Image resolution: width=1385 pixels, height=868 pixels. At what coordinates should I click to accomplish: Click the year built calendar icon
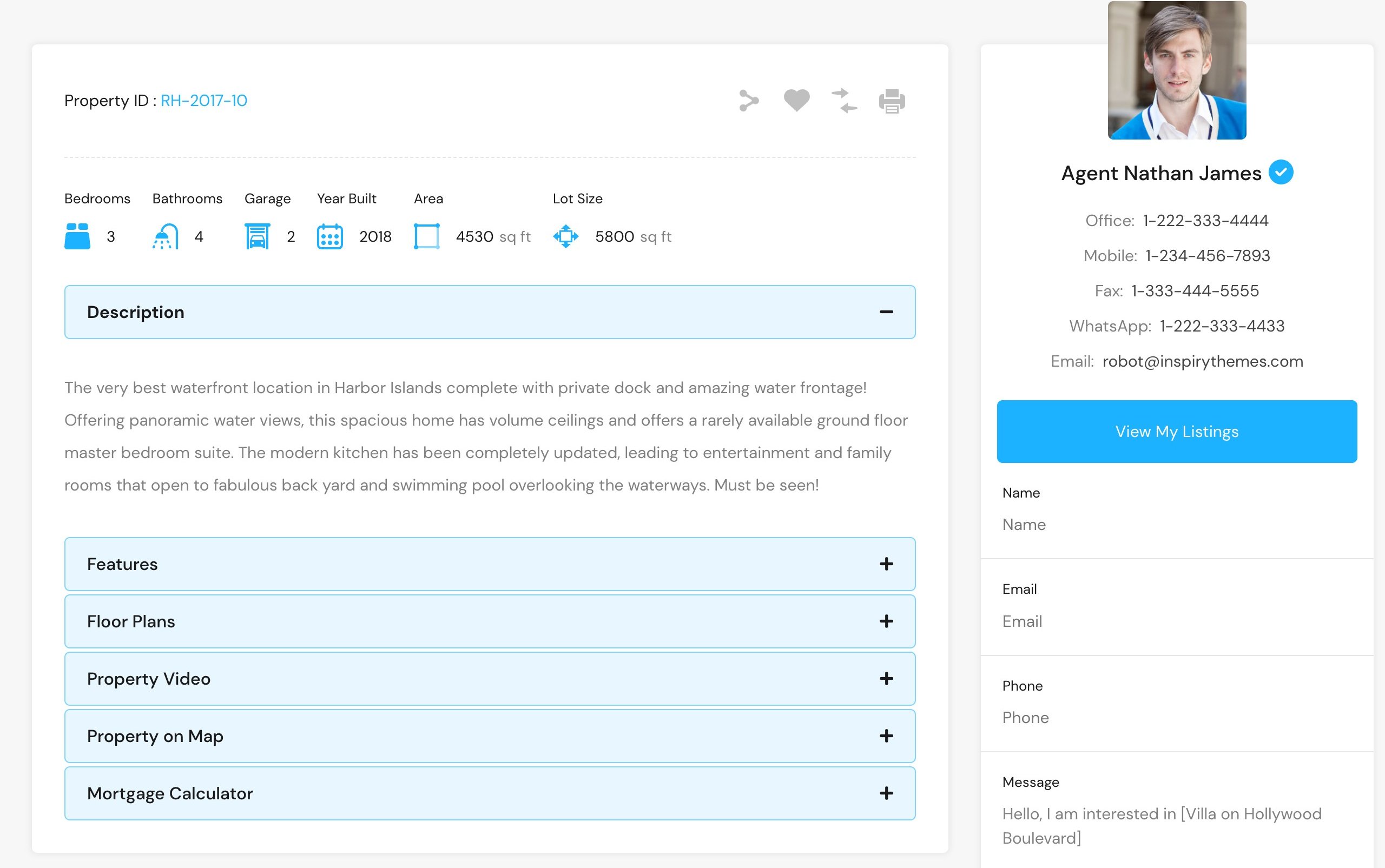(329, 236)
